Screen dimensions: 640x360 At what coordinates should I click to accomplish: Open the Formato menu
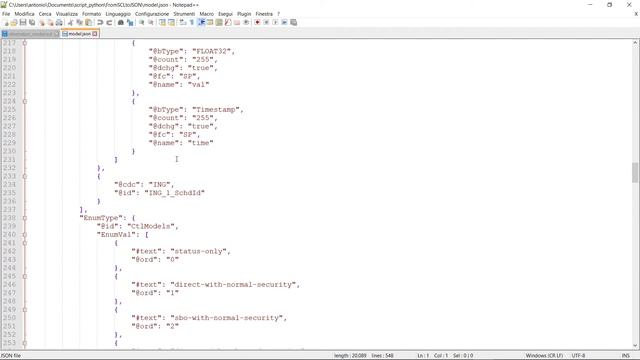(x=91, y=14)
